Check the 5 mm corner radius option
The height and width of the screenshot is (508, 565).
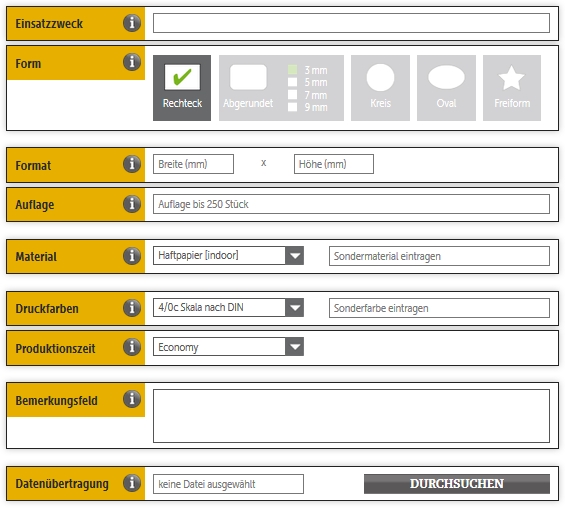pos(293,82)
